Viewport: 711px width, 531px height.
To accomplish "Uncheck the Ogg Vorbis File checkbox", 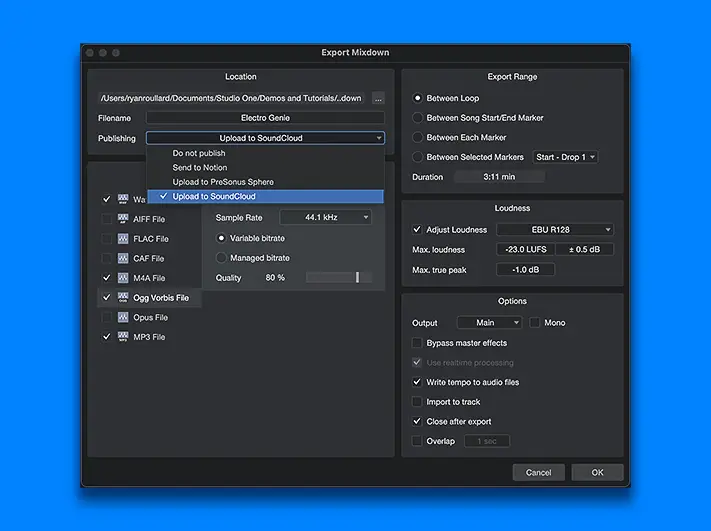I will (x=107, y=297).
